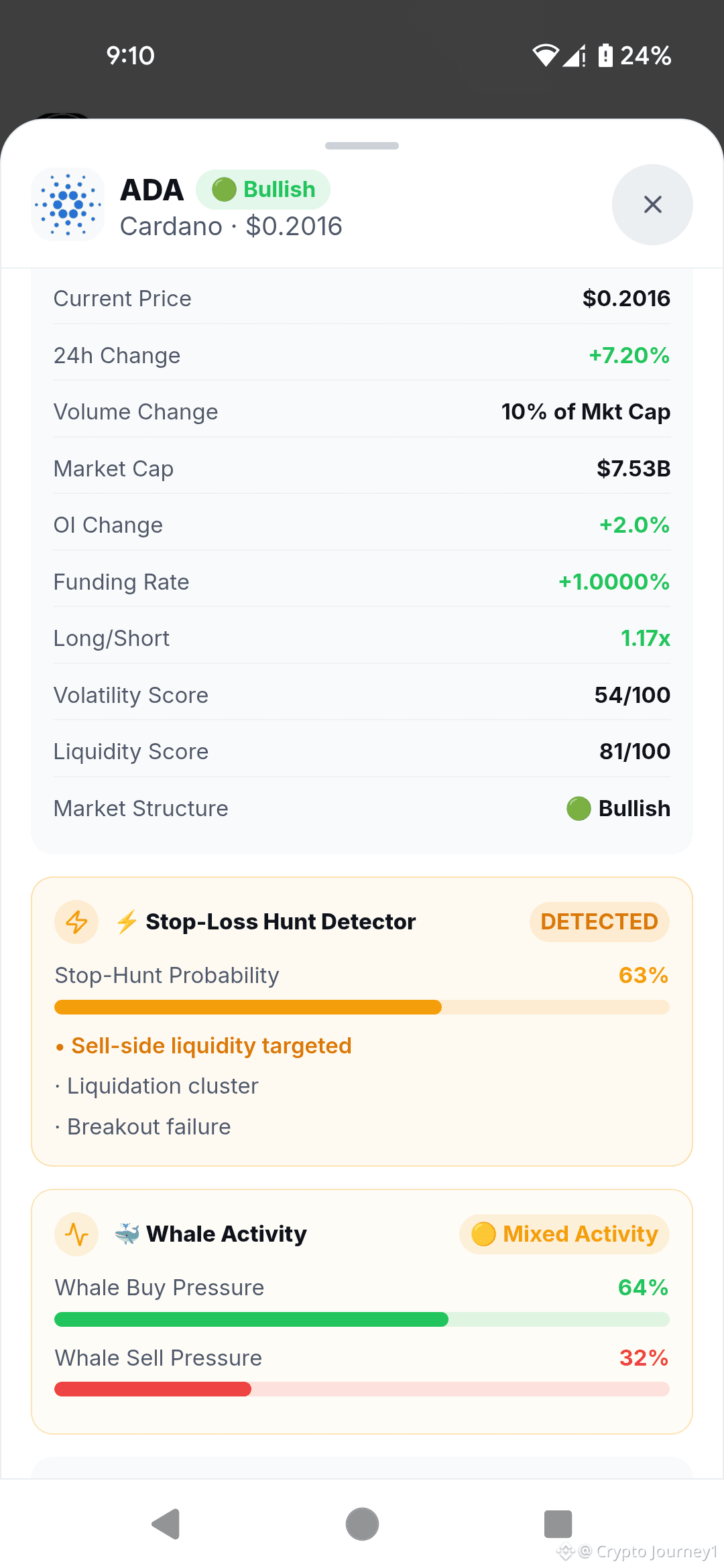Tap the whale emoji in Whale Activity
This screenshot has width=724, height=1568.
tap(127, 1234)
